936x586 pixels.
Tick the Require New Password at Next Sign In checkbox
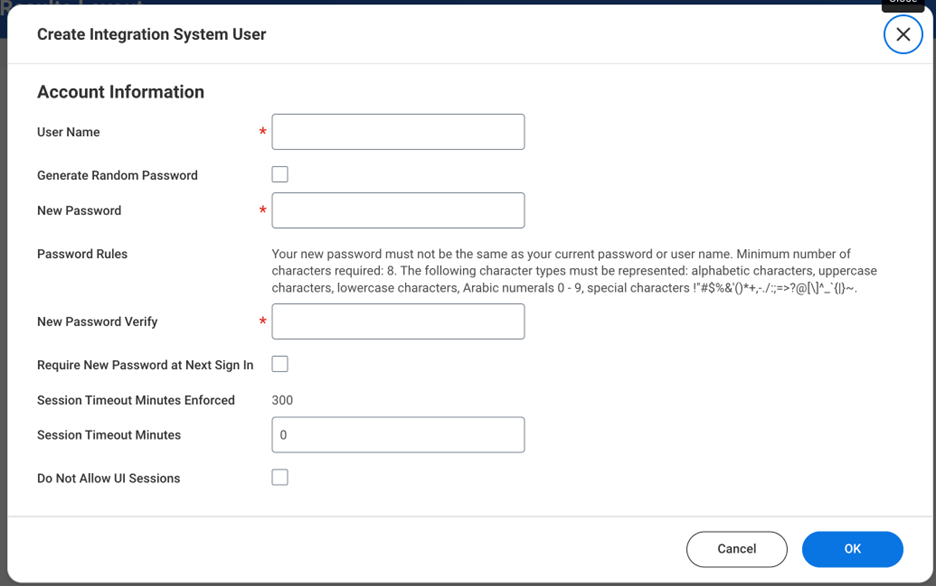pyautogui.click(x=280, y=365)
